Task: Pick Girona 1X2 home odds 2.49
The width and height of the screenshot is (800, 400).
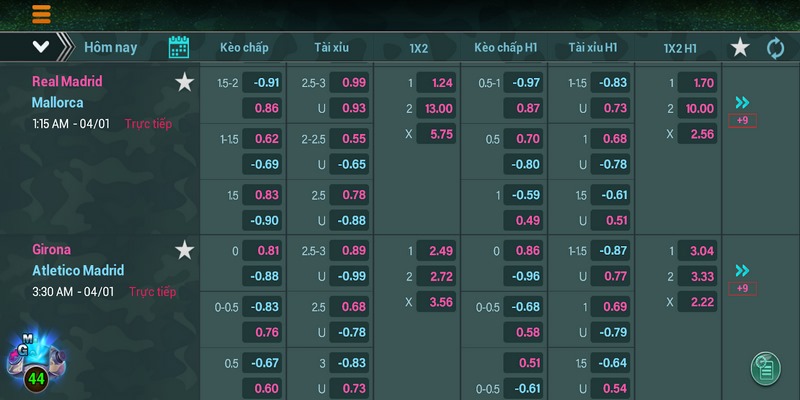Action: pyautogui.click(x=436, y=251)
